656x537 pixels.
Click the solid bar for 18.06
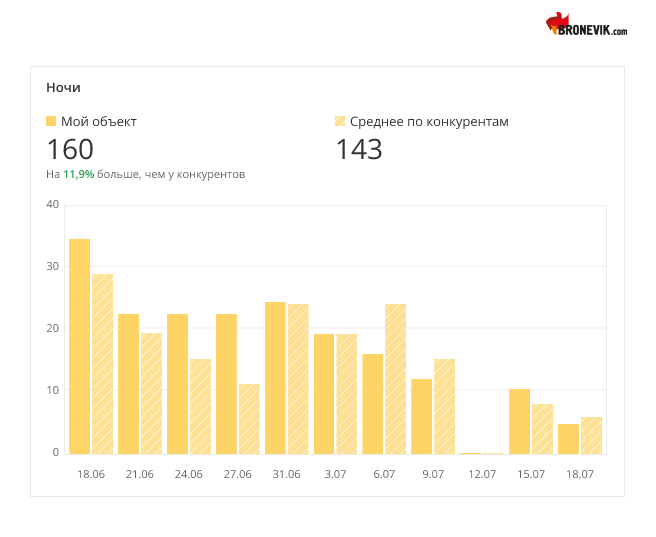(x=79, y=346)
